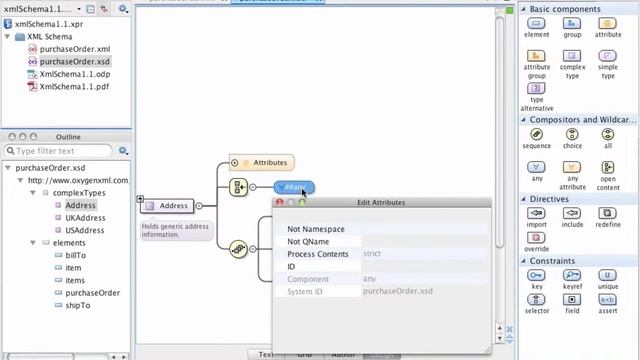Select the choice compositor icon
640x360 pixels.
click(572, 134)
